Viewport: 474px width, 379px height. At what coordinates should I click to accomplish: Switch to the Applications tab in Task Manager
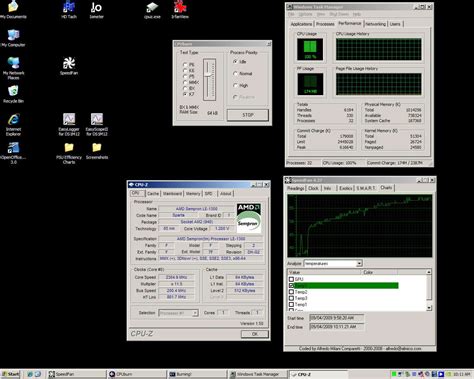(301, 24)
